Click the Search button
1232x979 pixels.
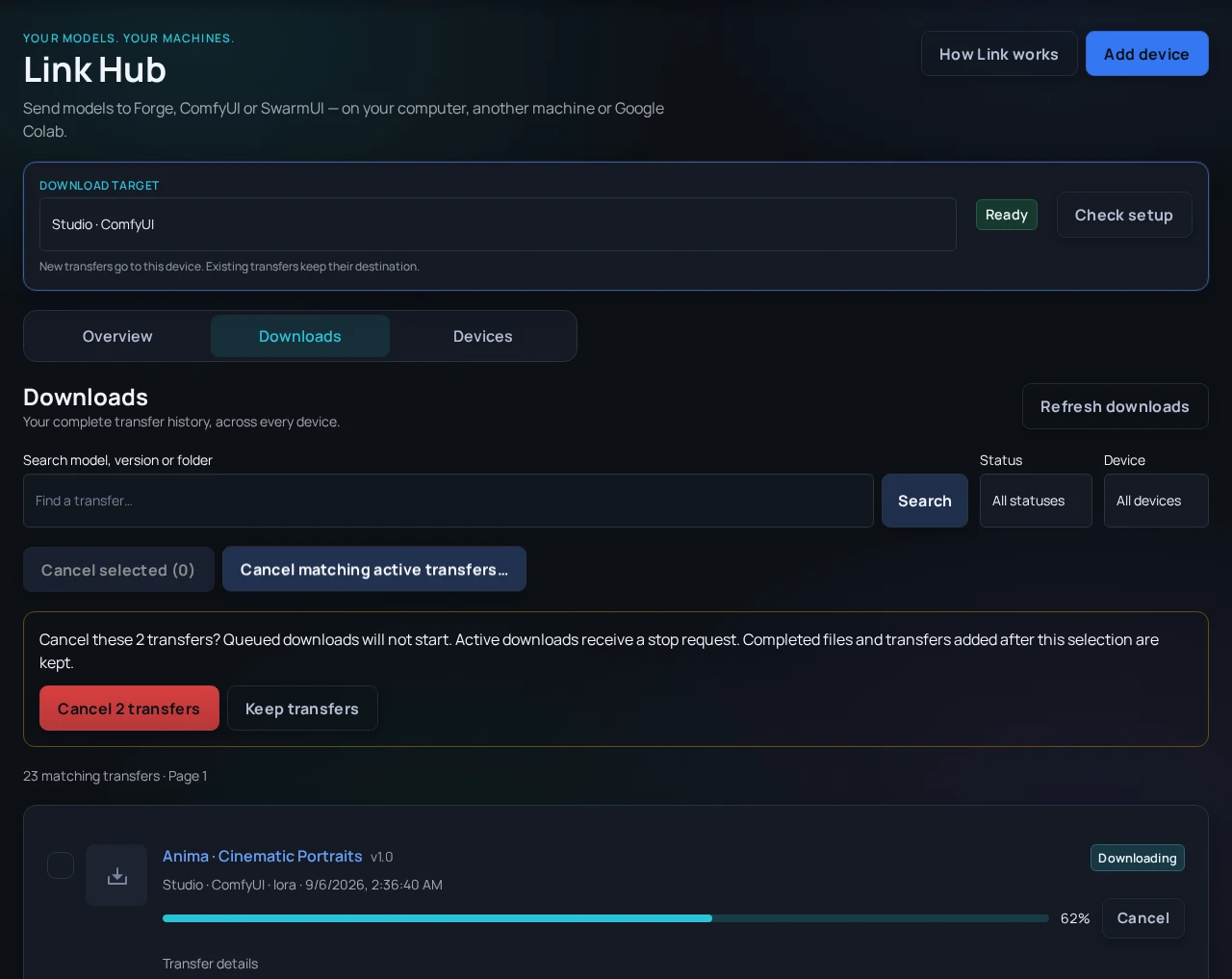[x=925, y=501]
